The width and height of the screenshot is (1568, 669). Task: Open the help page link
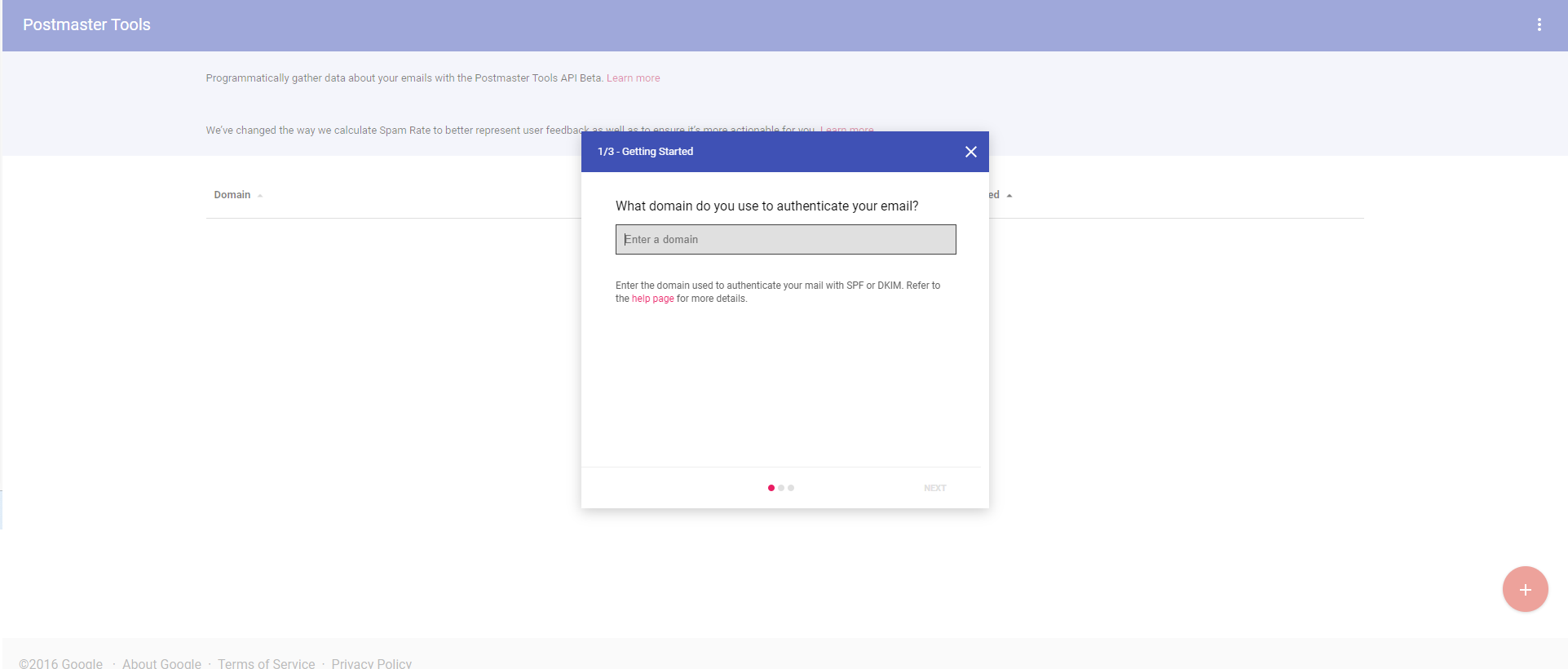[x=652, y=299]
